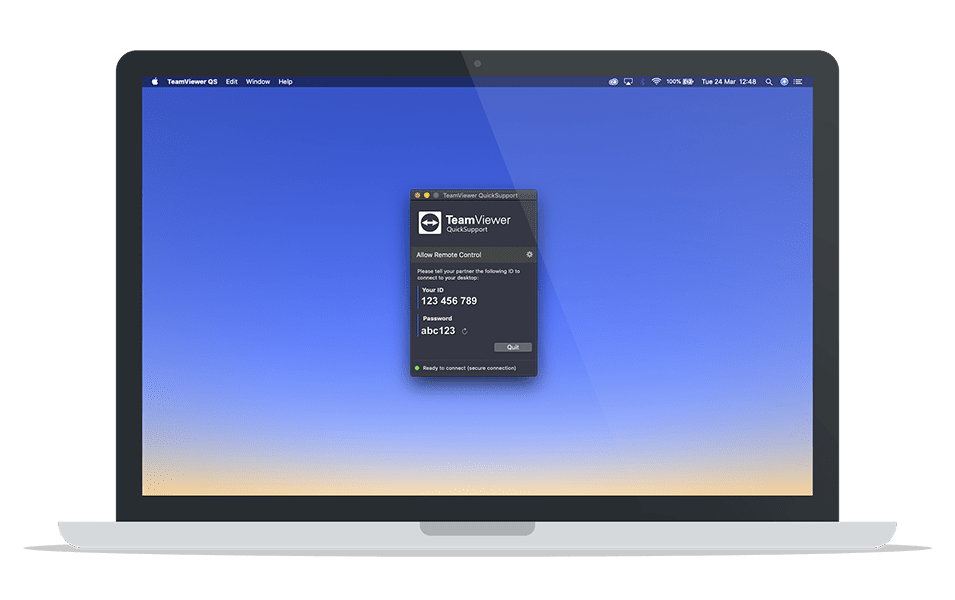Open the TeamViewer QS application menu
The height and width of the screenshot is (600, 955).
tap(192, 82)
